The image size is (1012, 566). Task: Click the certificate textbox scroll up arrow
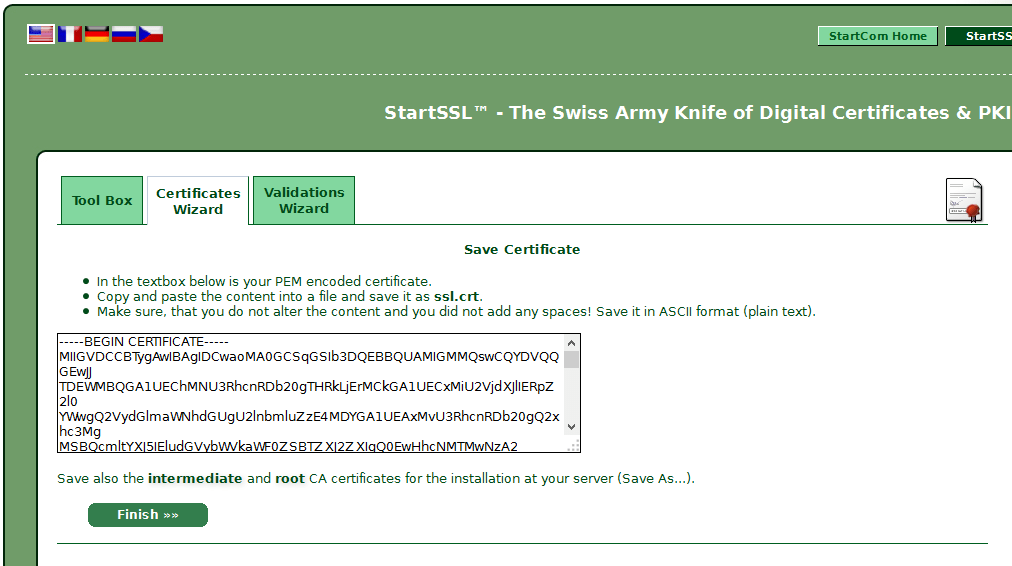(572, 341)
